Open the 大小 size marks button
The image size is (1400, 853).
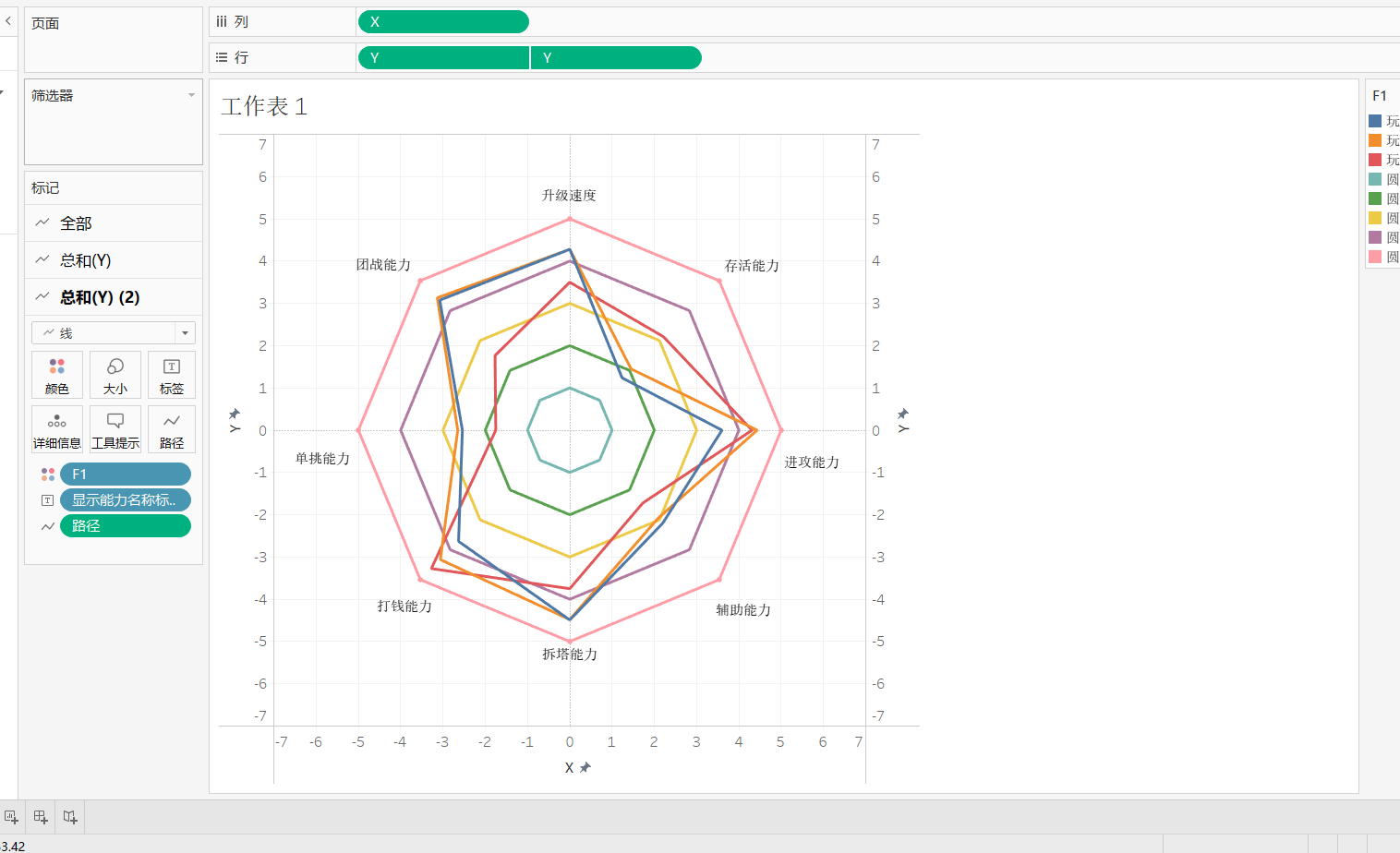[115, 375]
